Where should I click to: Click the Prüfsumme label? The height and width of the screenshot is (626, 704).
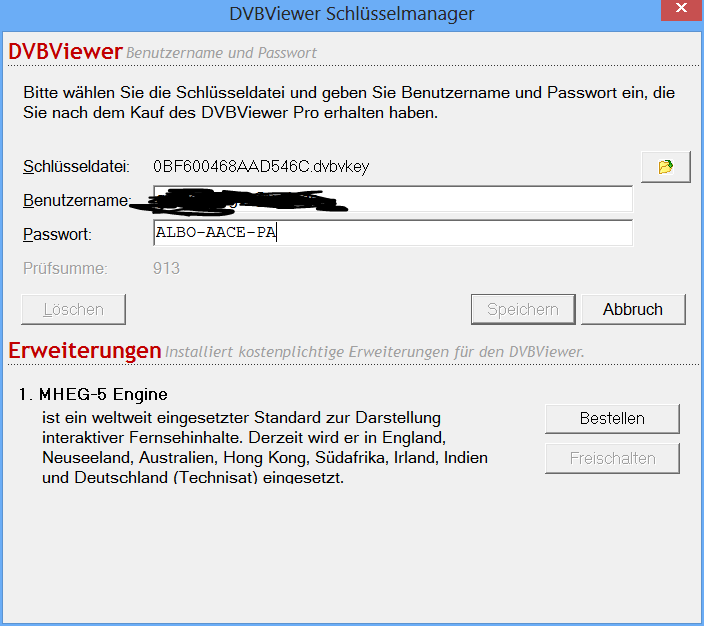point(66,269)
